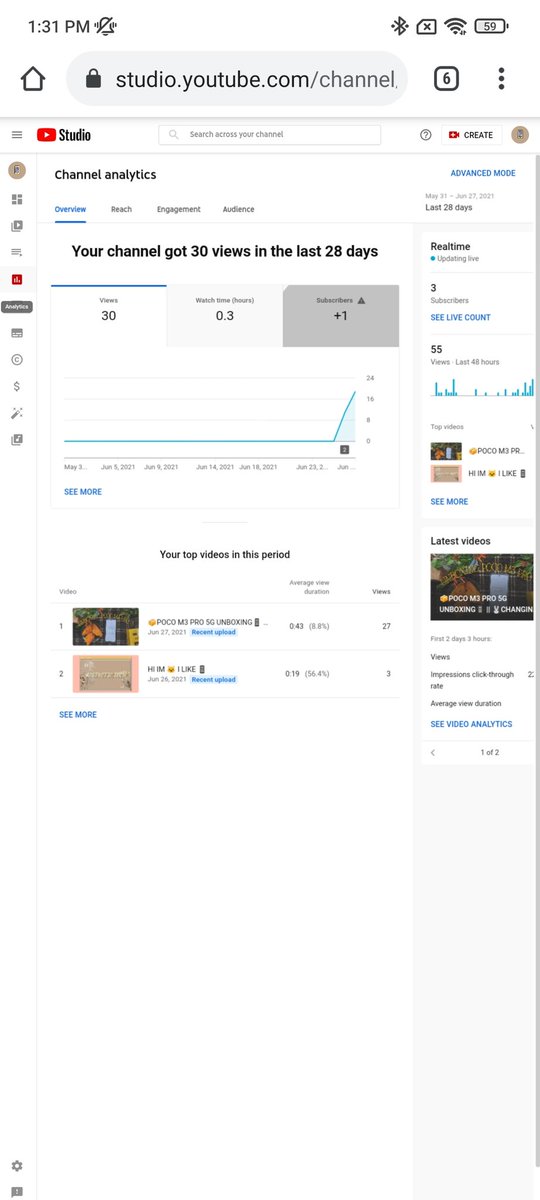Click the YouTube Studio logo
Image resolution: width=540 pixels, height=1200 pixels.
click(x=64, y=135)
